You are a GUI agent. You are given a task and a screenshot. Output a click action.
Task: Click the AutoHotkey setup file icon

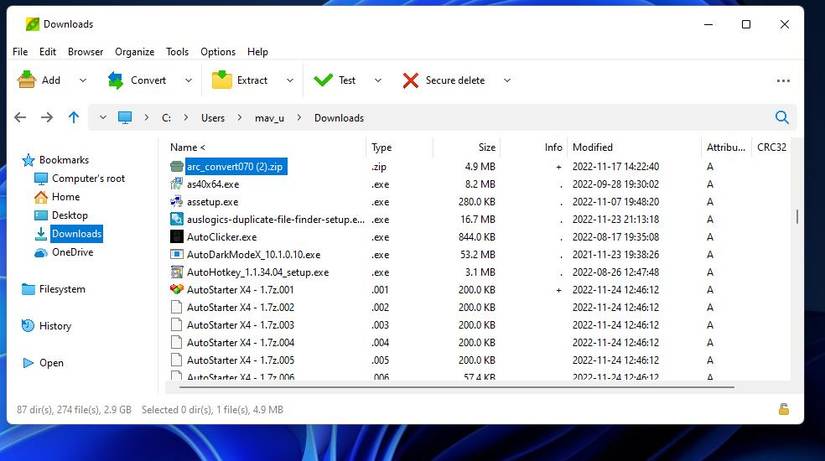(176, 272)
